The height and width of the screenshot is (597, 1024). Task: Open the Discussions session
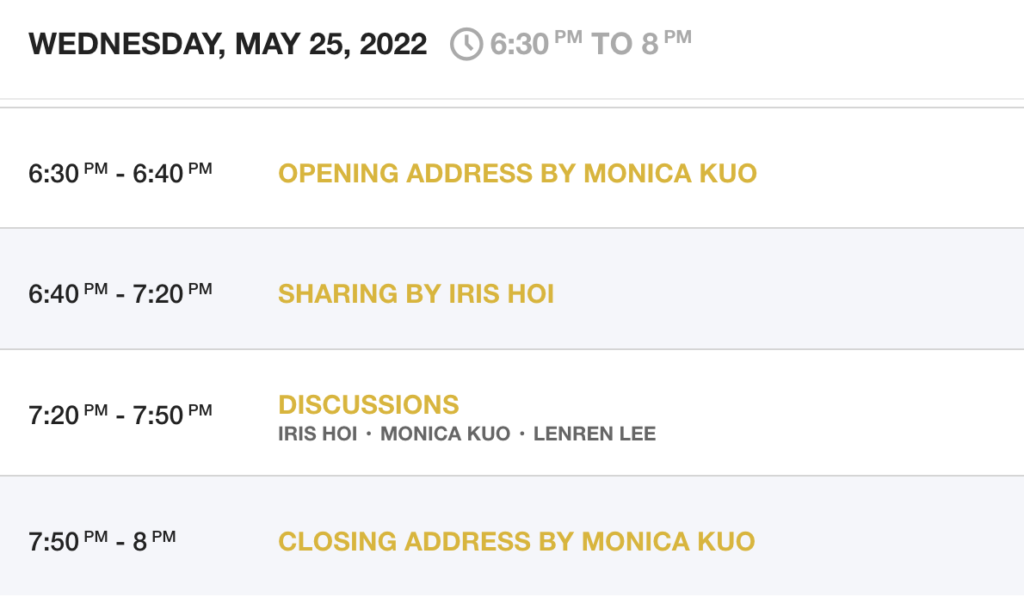pos(368,404)
